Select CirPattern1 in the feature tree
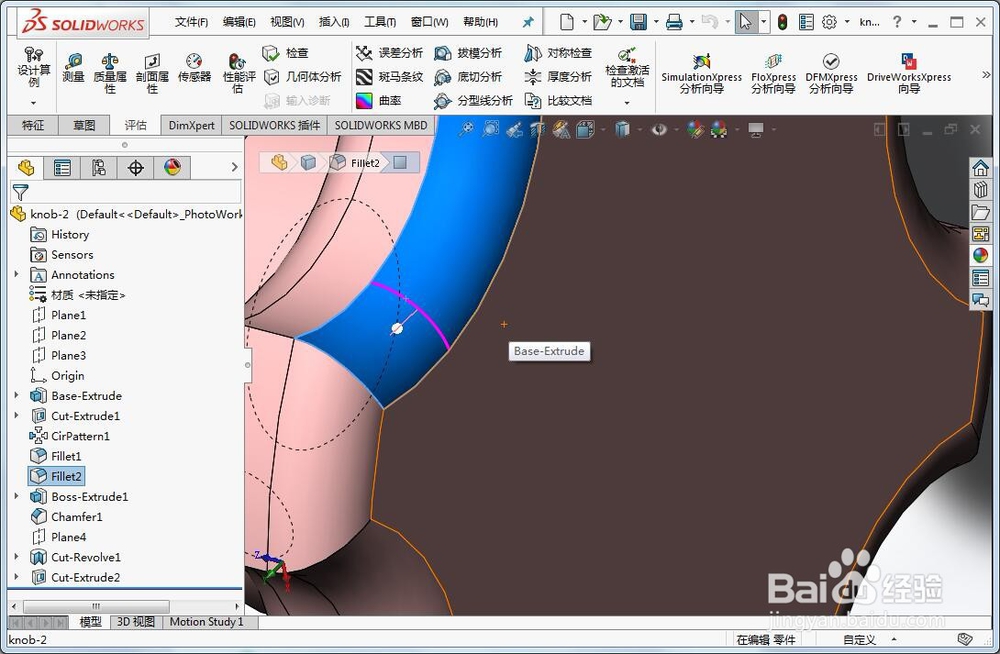1000x654 pixels. 70,436
